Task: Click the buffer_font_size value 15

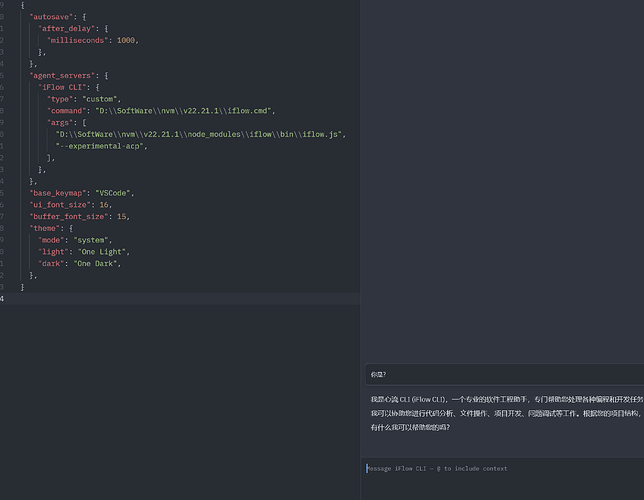Action: [x=122, y=217]
